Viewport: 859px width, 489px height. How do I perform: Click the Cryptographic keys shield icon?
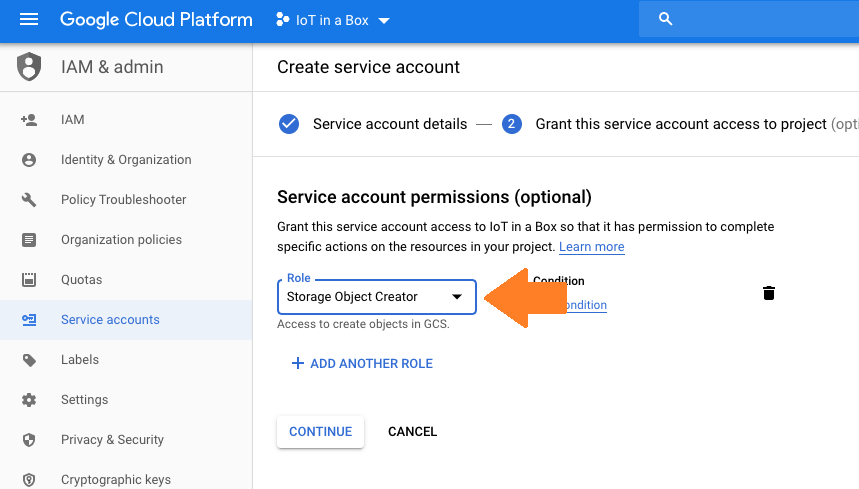[x=29, y=480]
